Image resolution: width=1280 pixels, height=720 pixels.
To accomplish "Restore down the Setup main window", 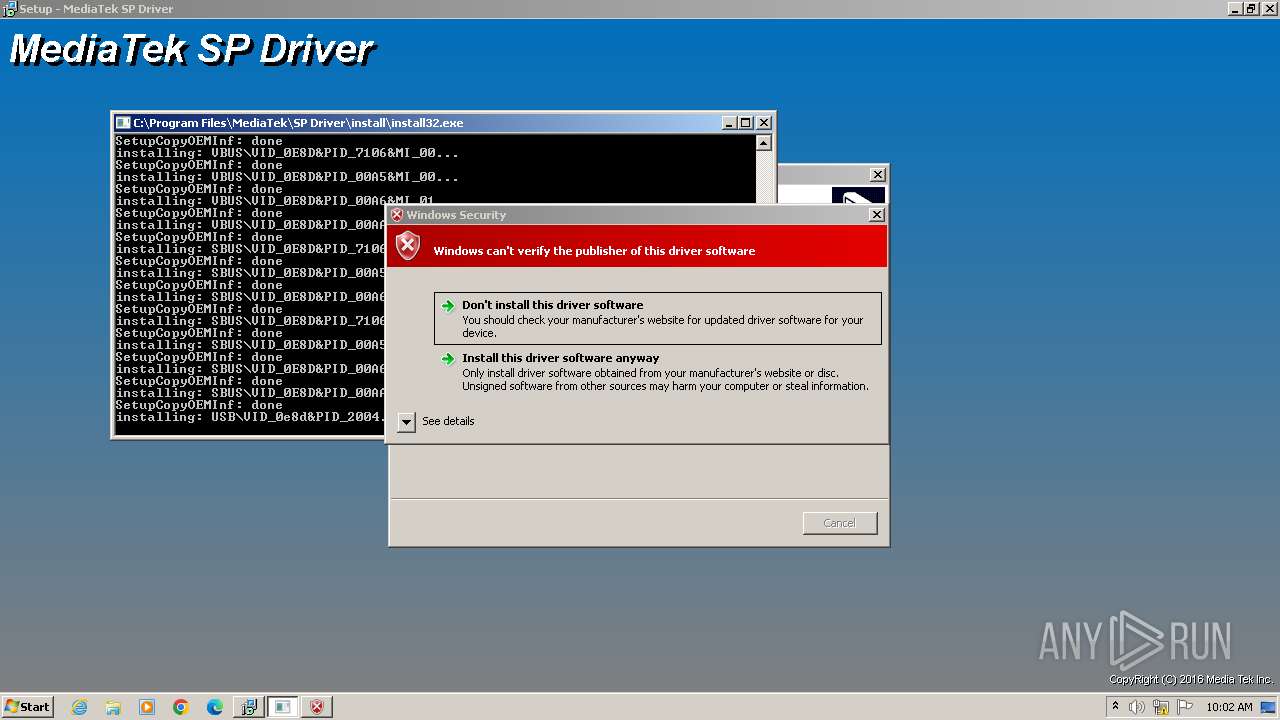I will coord(1252,9).
